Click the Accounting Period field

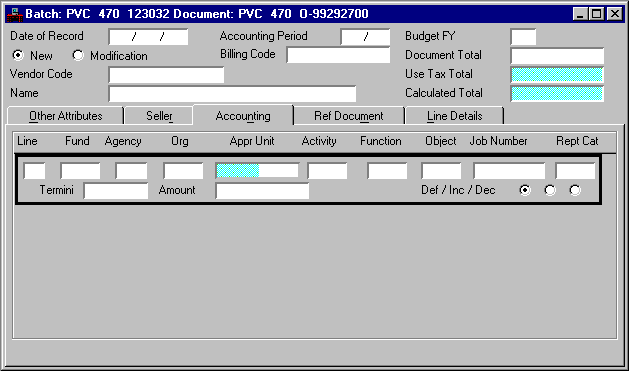(x=365, y=37)
